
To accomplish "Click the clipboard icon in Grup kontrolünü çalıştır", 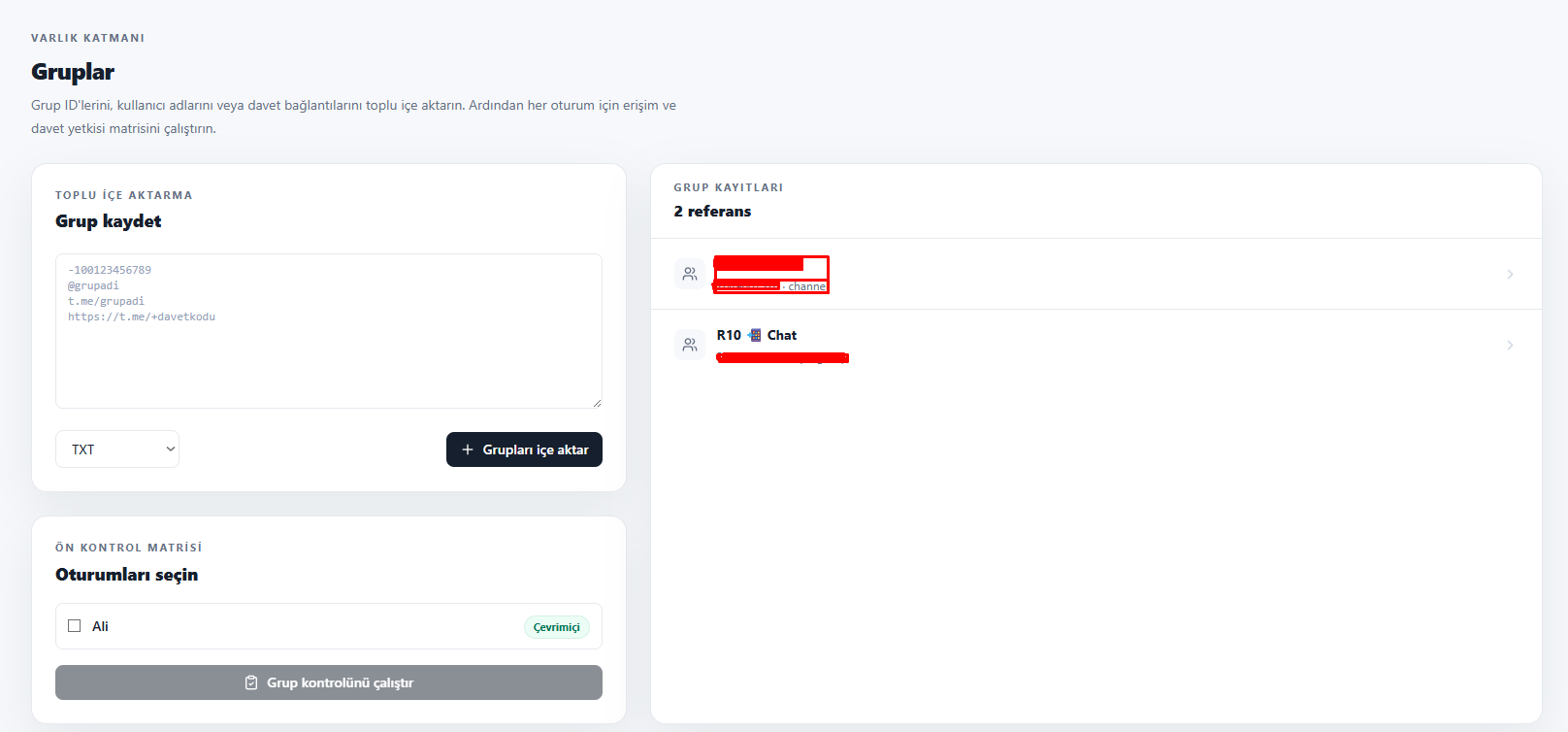I will (x=251, y=682).
